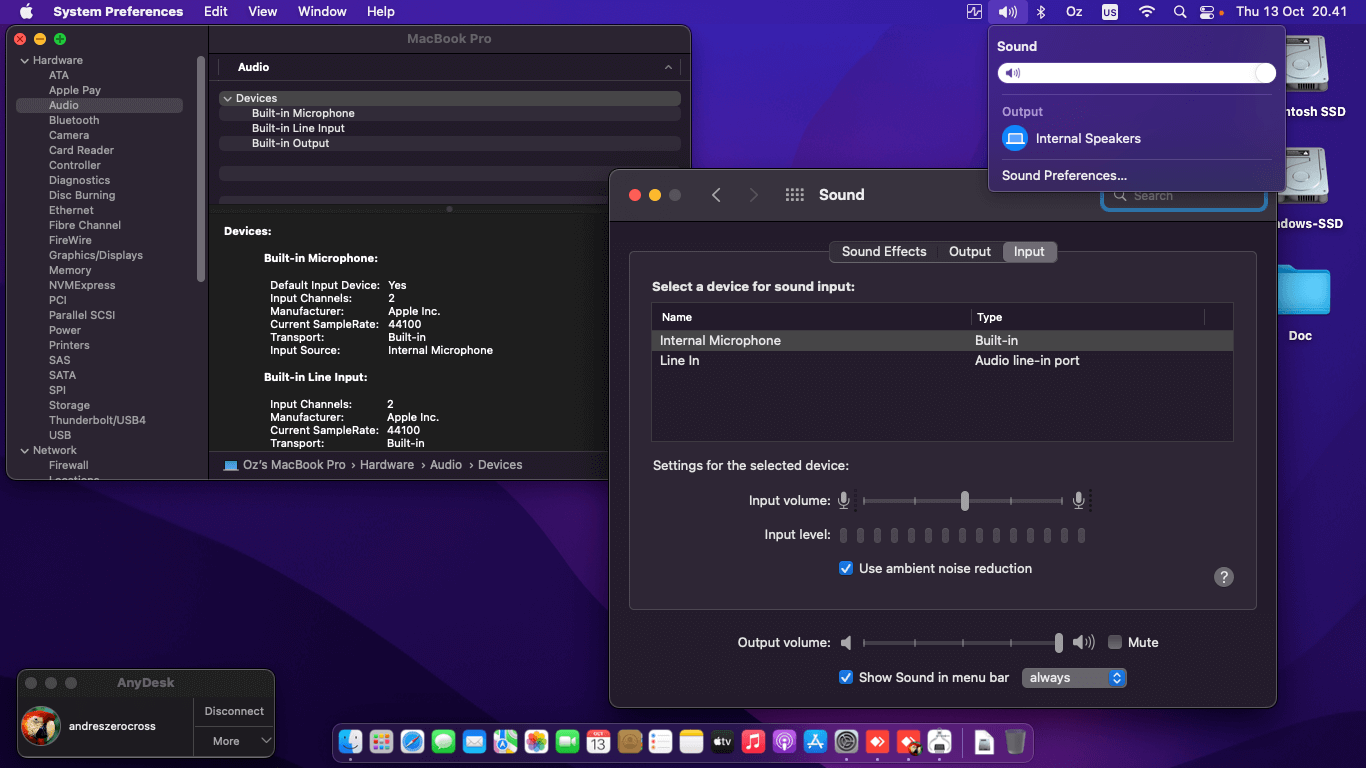The width and height of the screenshot is (1366, 768).
Task: Collapse the Hardware section in sidebar
Action: point(24,60)
